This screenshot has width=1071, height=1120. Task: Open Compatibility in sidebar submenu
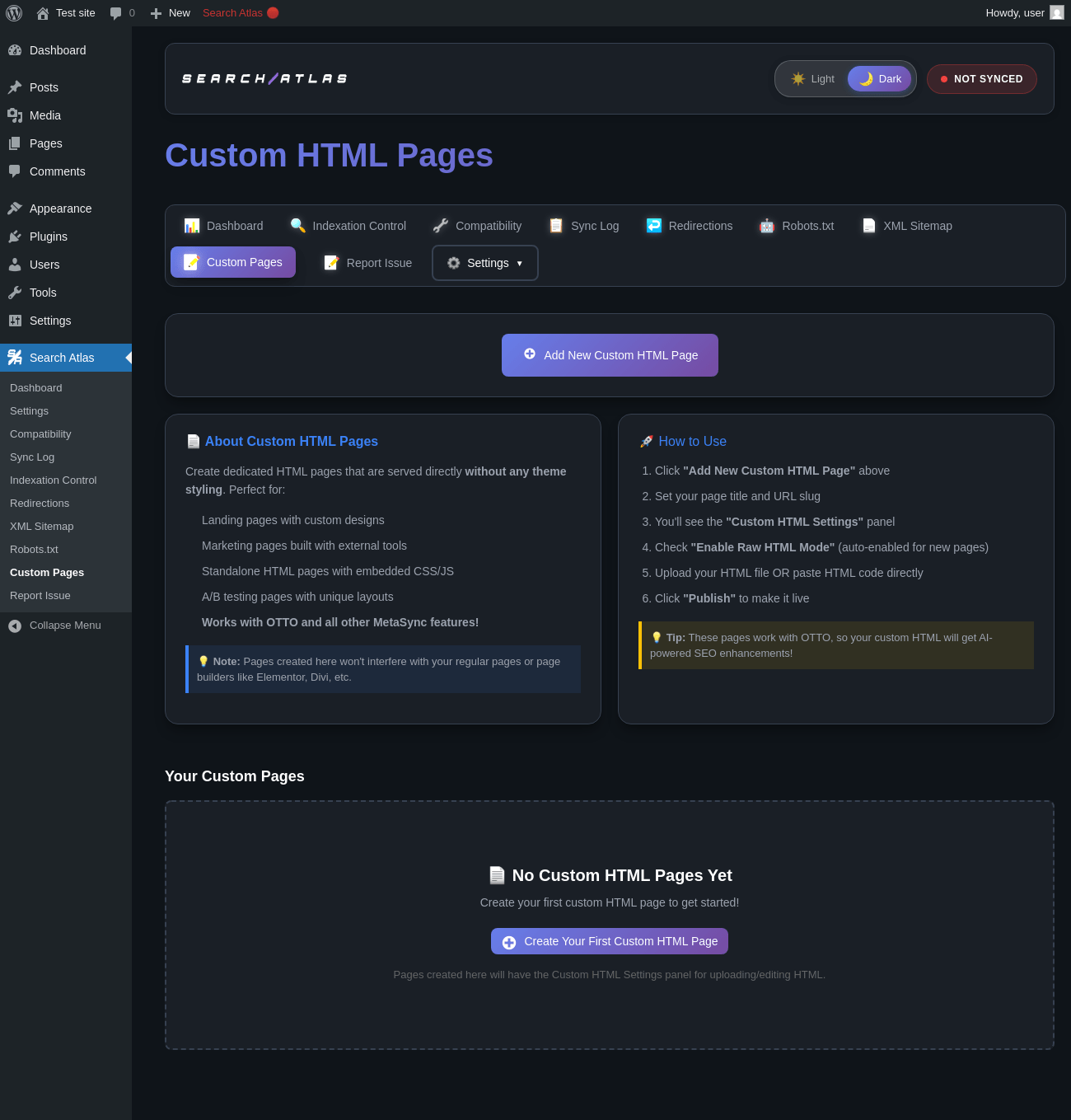point(40,434)
